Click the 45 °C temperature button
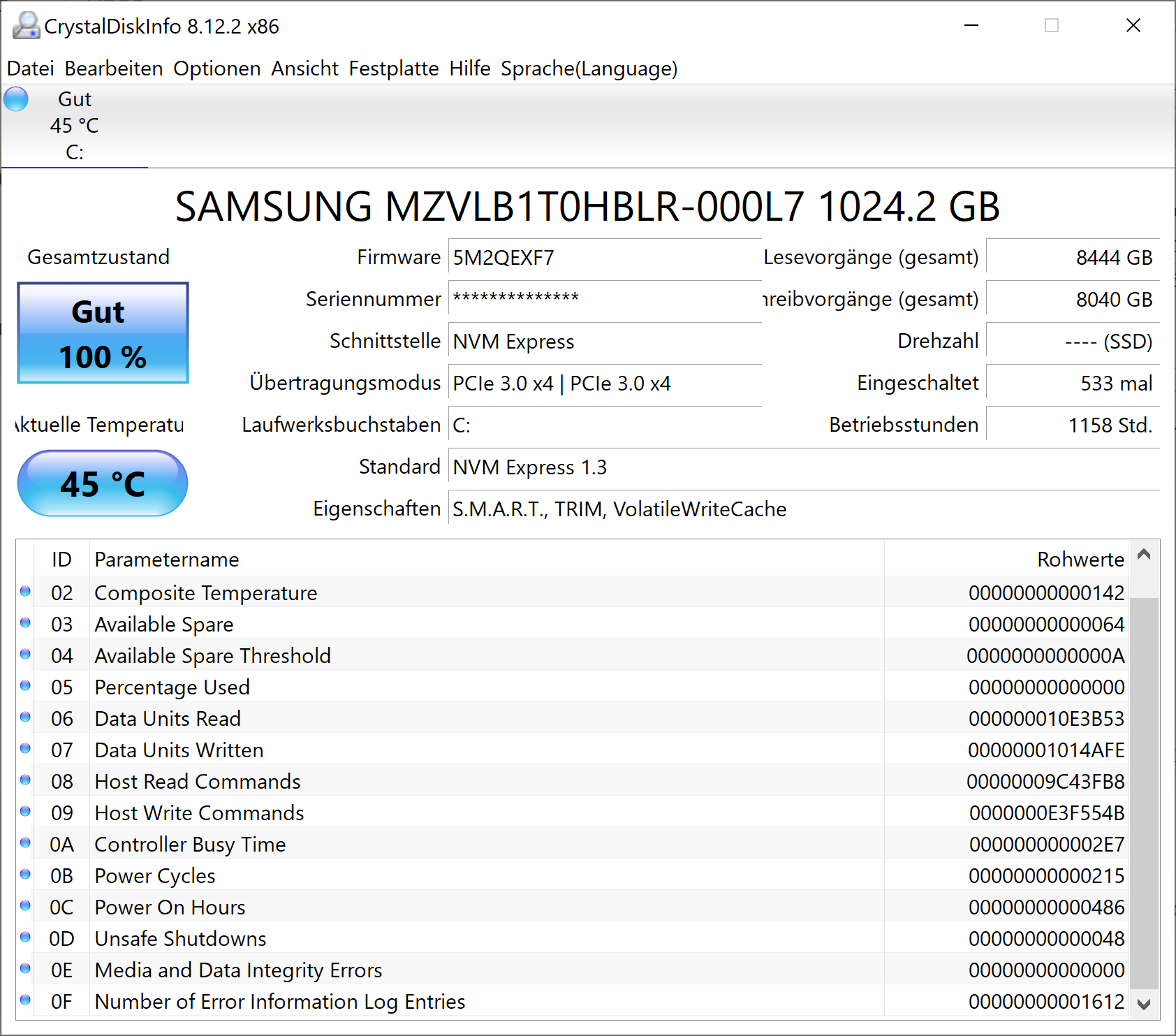This screenshot has height=1036, width=1176. coord(103,483)
